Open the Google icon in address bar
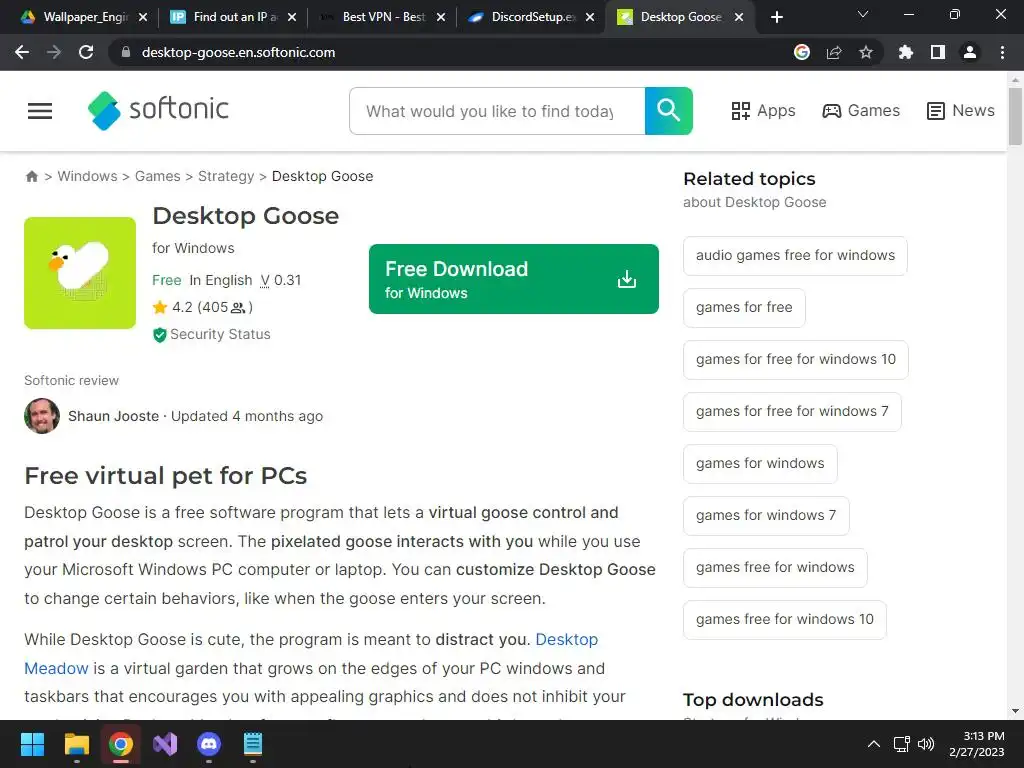1024x768 pixels. tap(802, 52)
